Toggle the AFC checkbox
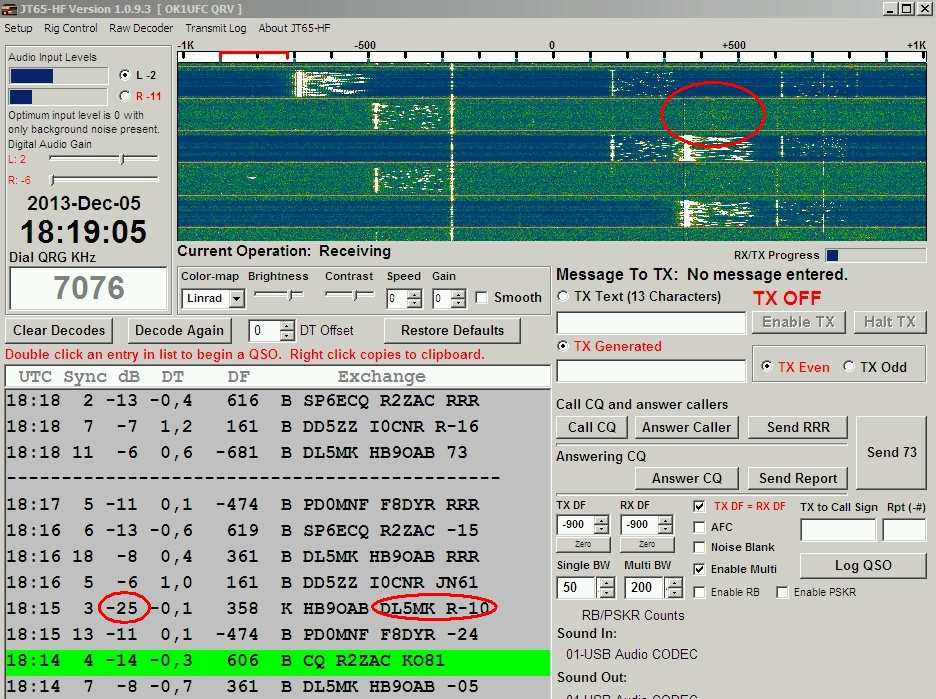 coord(700,527)
